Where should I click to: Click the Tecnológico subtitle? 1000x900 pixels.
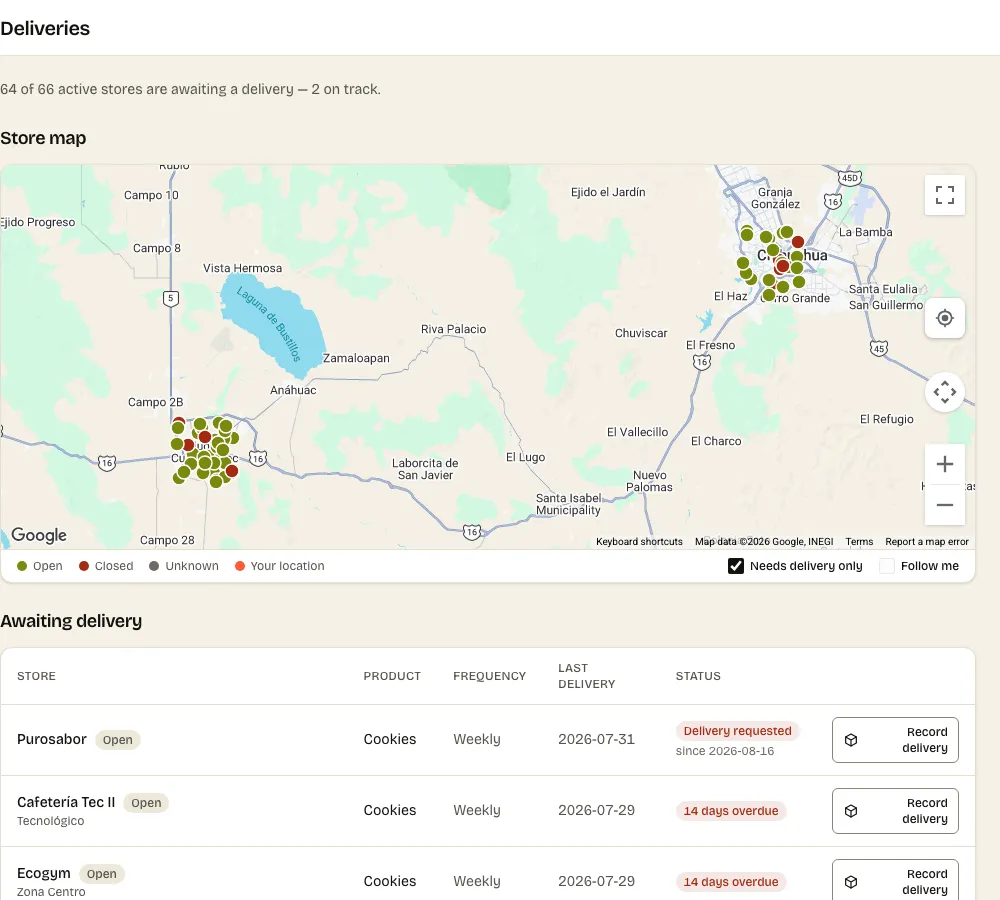(x=50, y=821)
